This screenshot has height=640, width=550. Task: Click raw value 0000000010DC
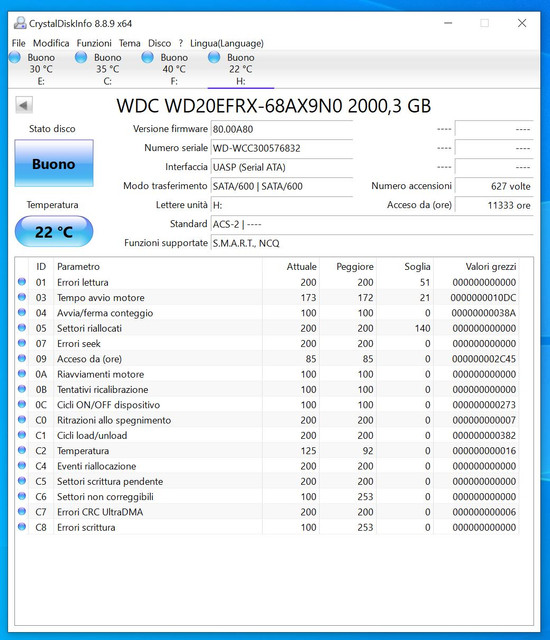(483, 298)
